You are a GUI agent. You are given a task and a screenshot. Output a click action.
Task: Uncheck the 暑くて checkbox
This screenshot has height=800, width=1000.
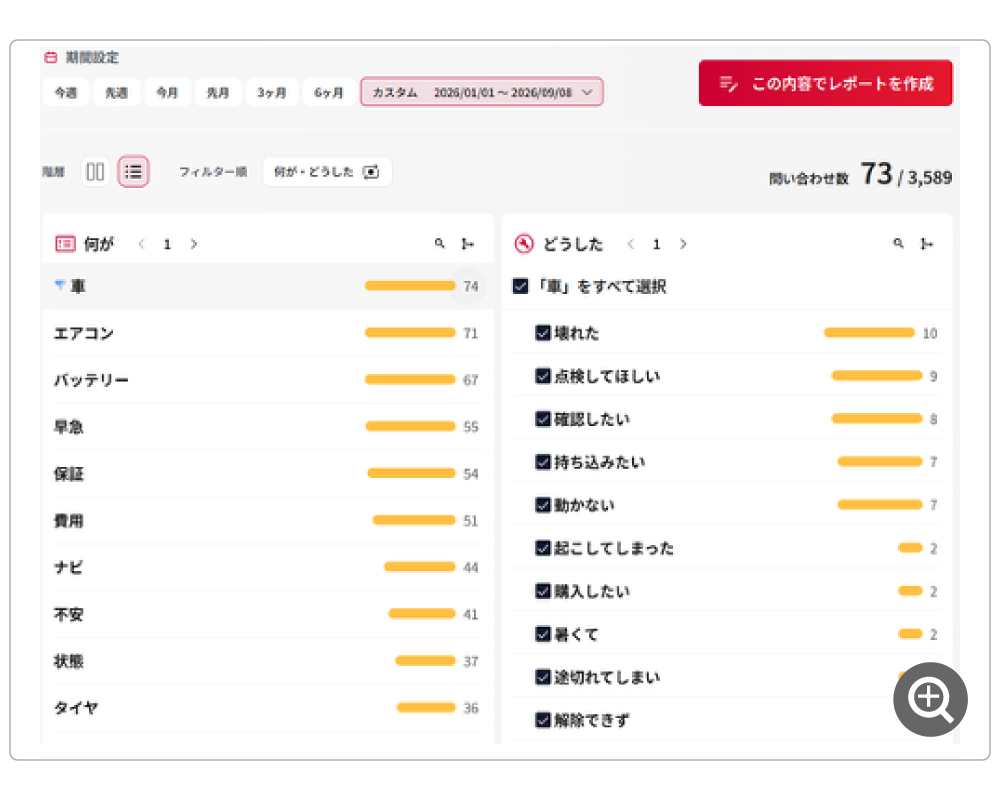tap(543, 634)
